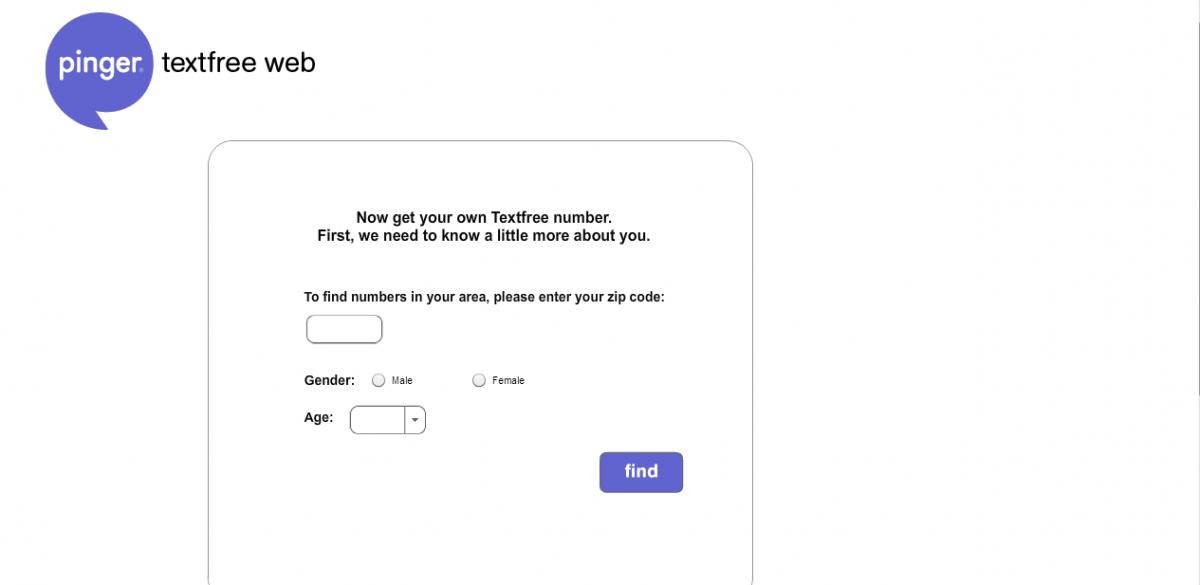Select the Female radio button
The height and width of the screenshot is (585, 1200).
[479, 380]
